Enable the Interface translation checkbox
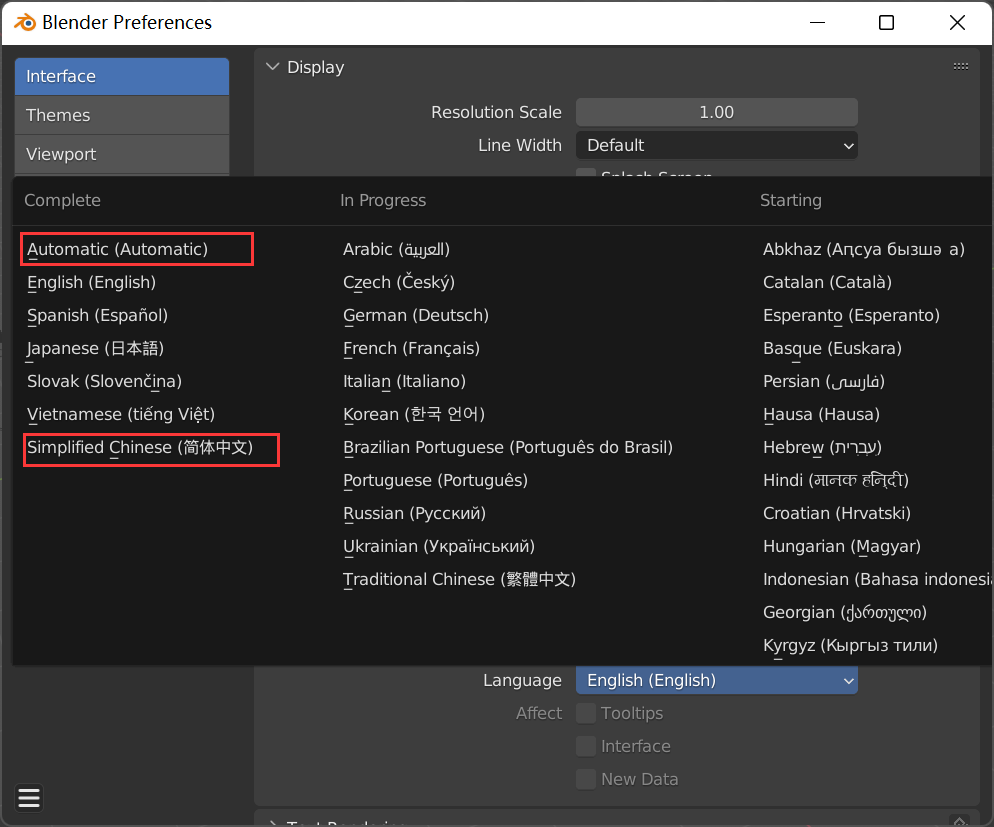This screenshot has width=994, height=827. point(586,746)
